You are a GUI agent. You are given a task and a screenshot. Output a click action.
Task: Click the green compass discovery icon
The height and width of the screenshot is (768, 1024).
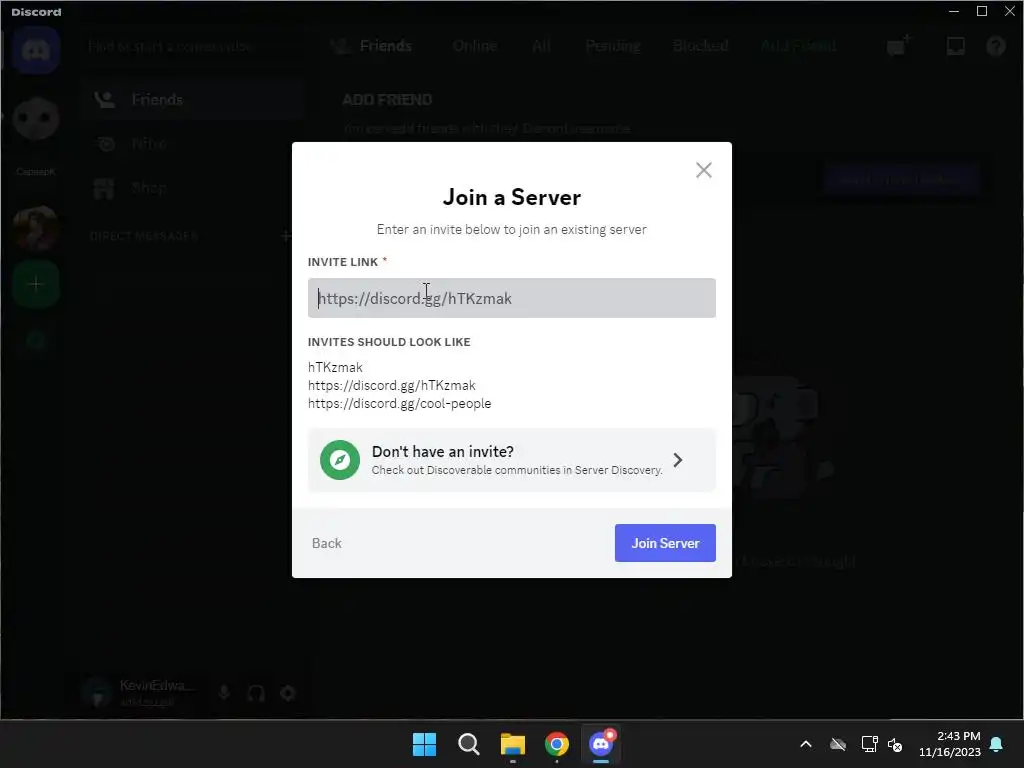click(340, 460)
